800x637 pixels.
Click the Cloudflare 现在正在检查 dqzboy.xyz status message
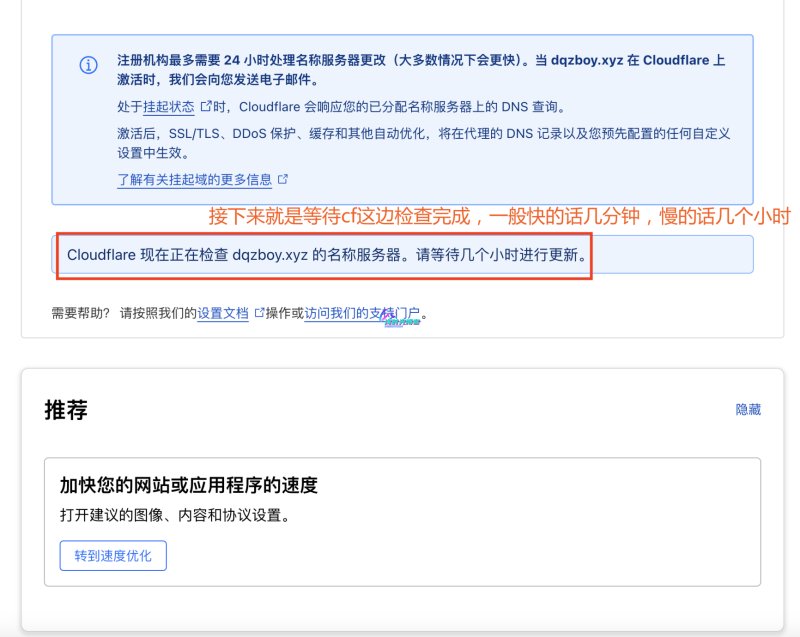click(x=327, y=254)
